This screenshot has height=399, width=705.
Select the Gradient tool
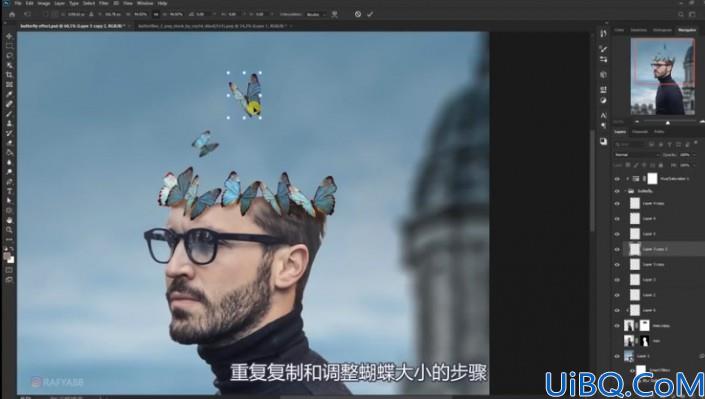tap(9, 152)
